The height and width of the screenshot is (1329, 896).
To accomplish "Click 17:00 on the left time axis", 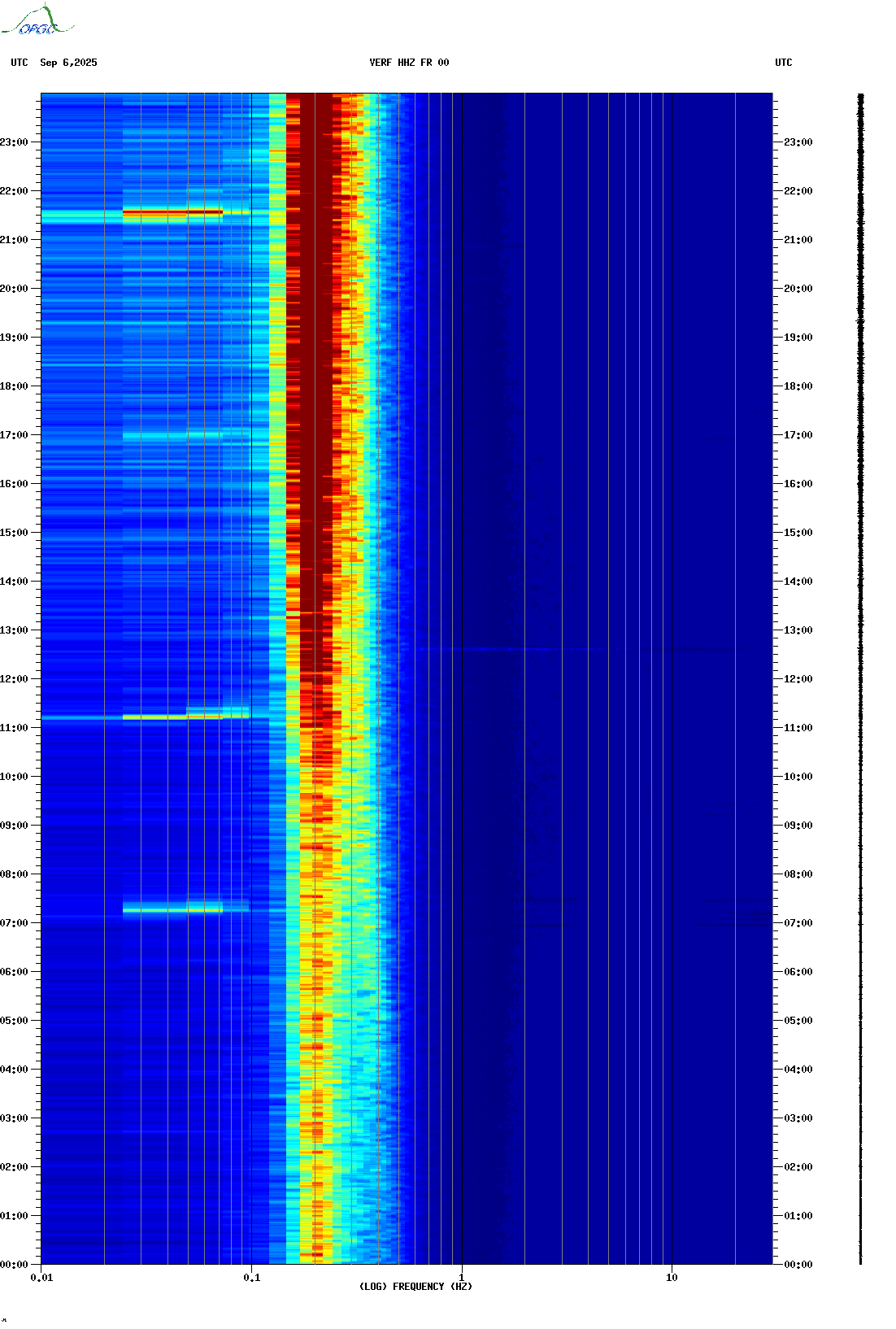I will (14, 435).
